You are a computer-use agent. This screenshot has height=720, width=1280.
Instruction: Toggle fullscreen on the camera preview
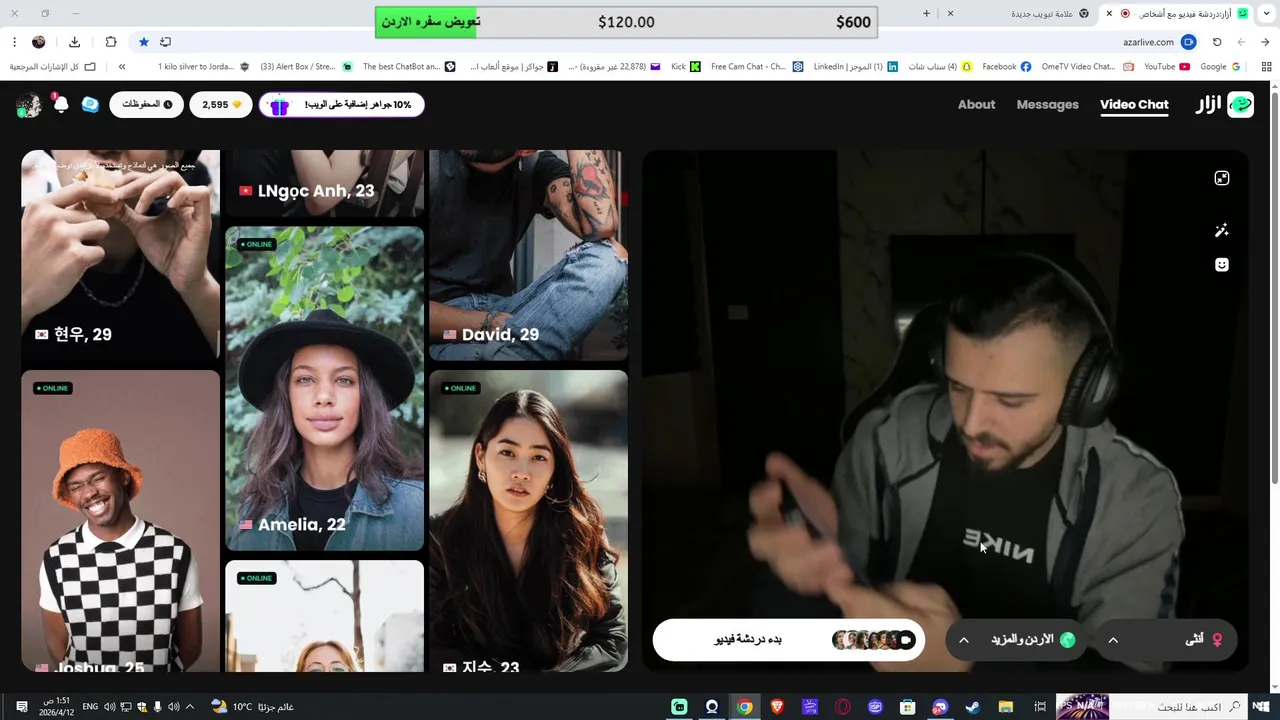tap(1221, 178)
